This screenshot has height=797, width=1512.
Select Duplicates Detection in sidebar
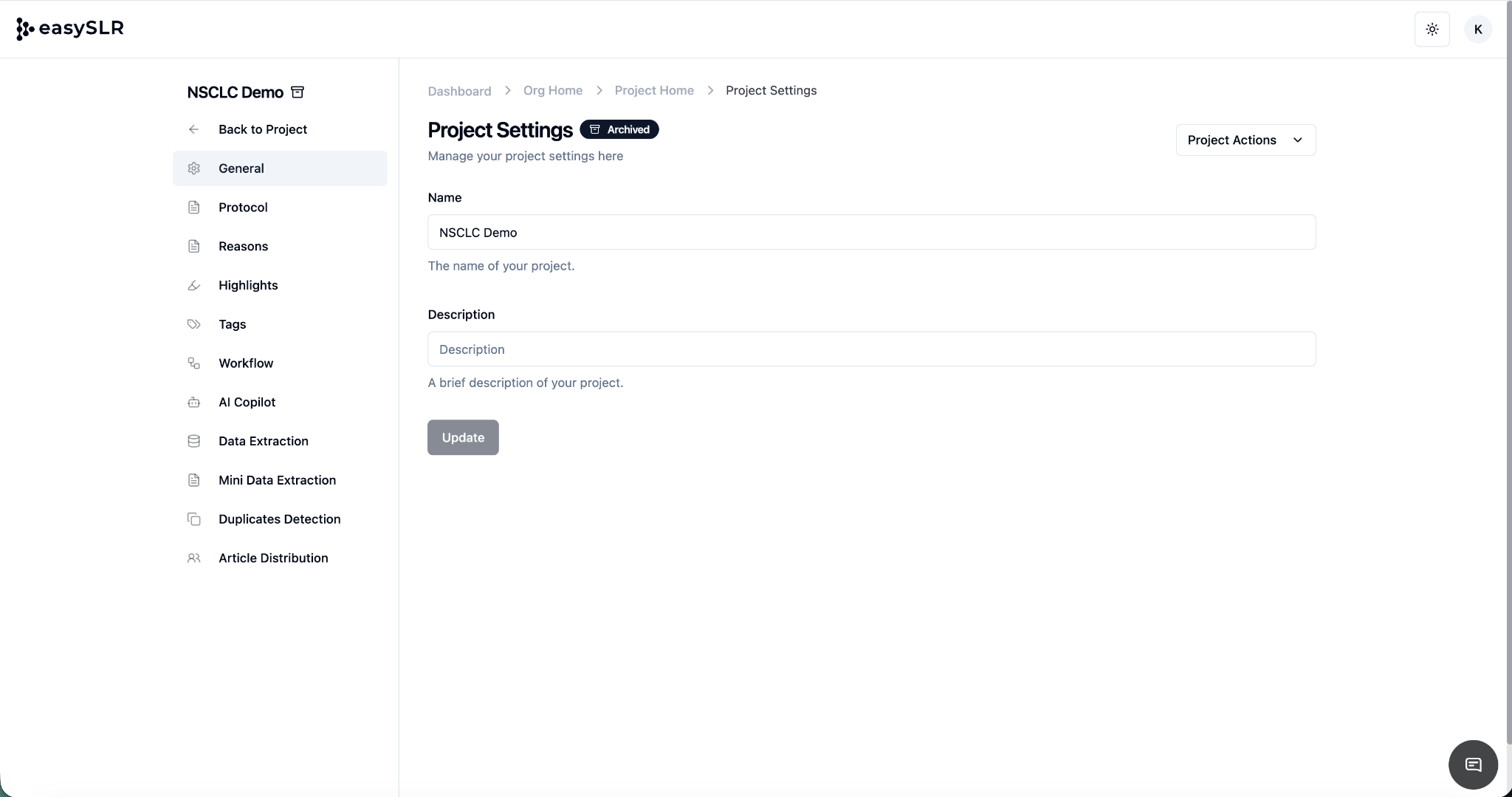279,519
